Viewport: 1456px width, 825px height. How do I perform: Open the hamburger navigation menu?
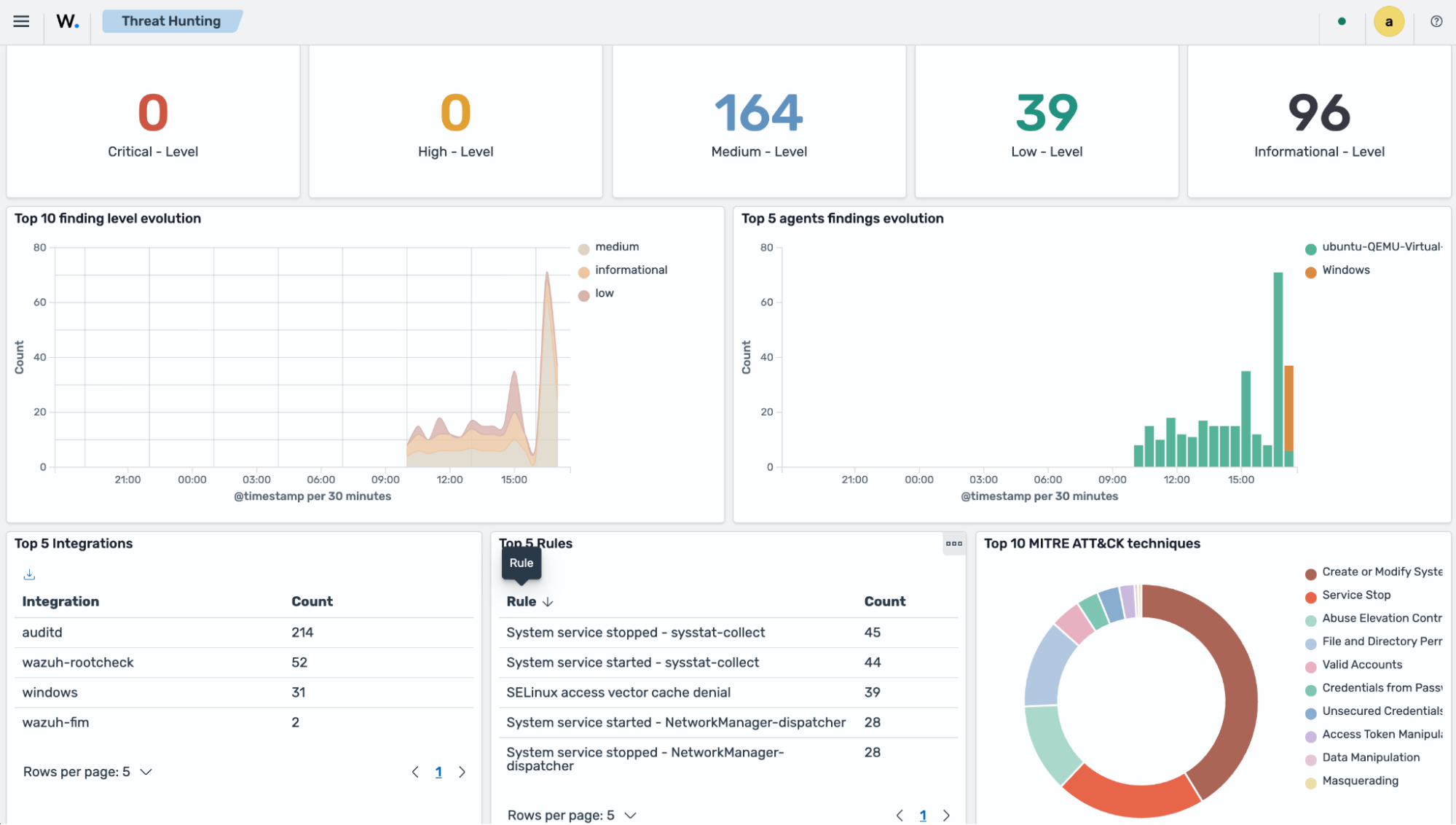pos(21,21)
